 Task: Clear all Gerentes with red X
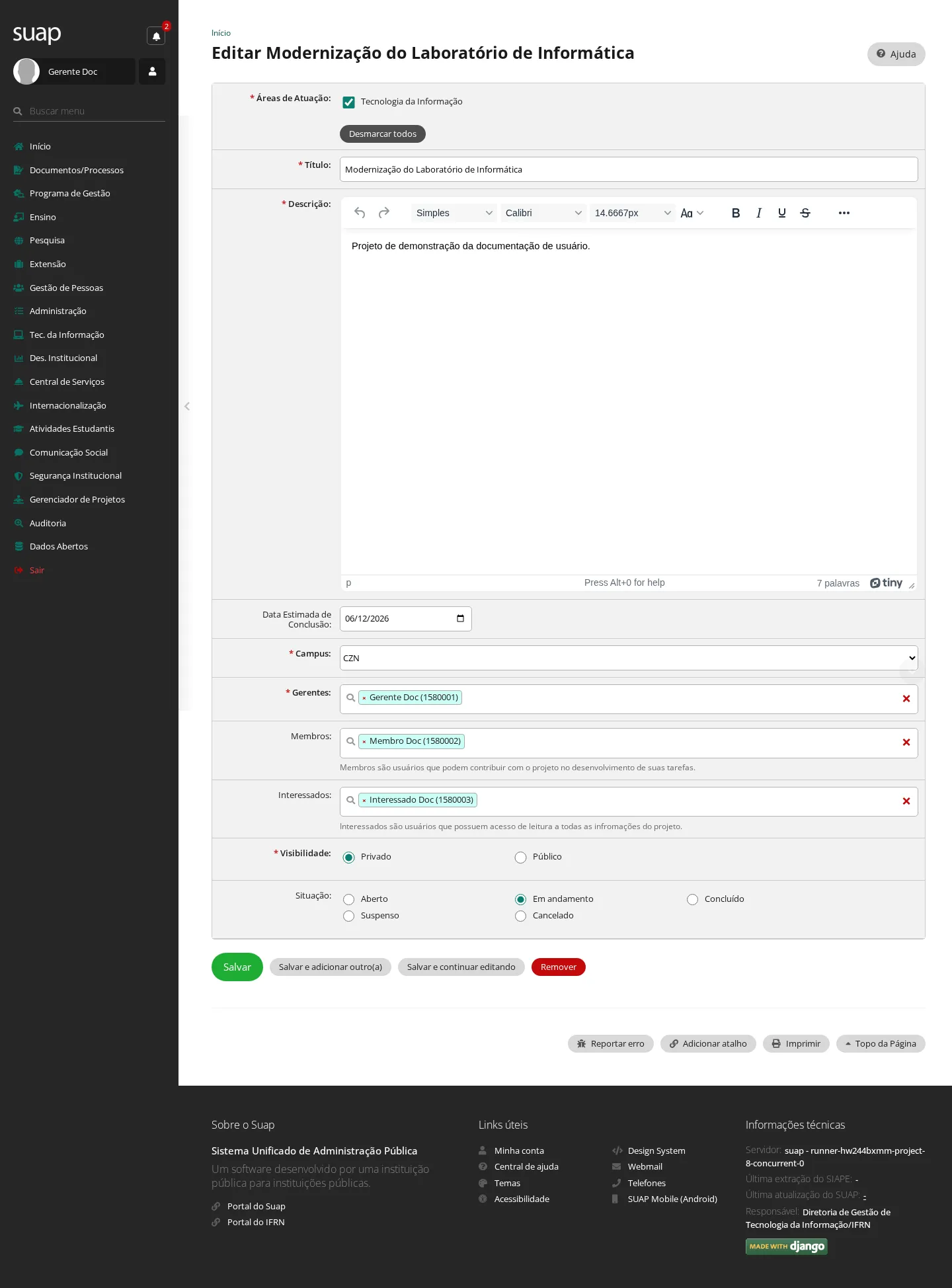click(906, 699)
